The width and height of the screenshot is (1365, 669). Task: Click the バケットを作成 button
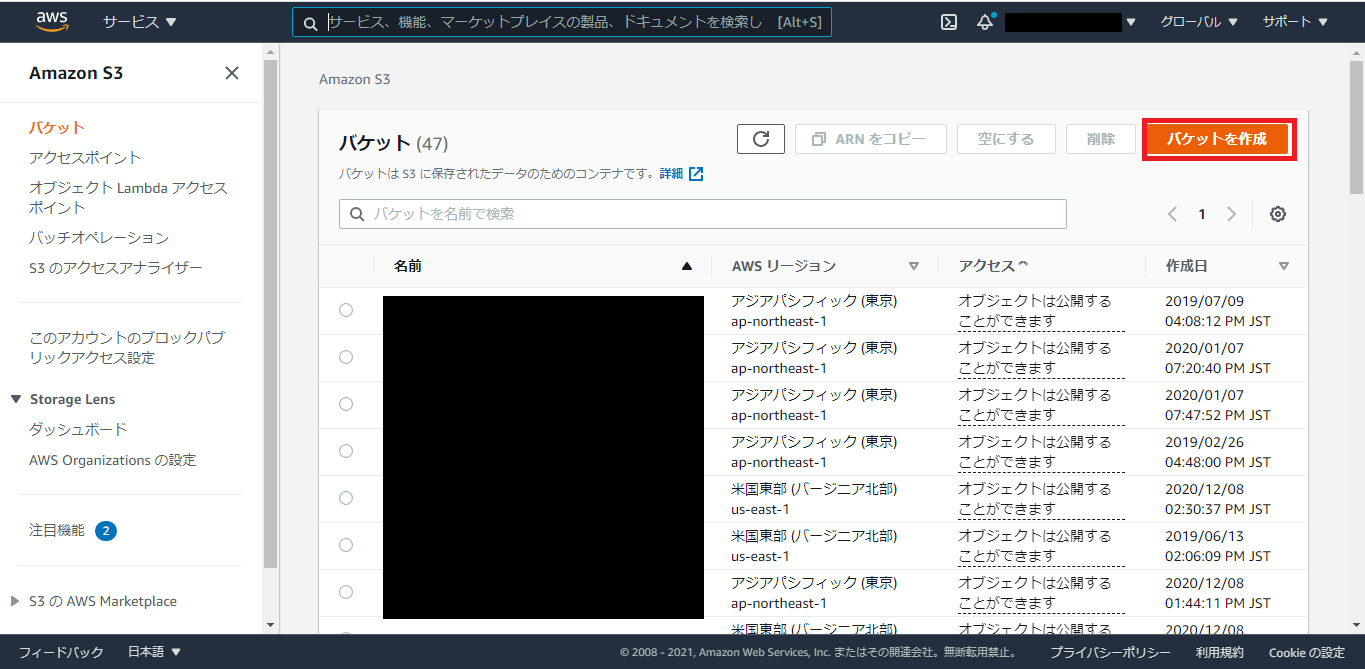1217,139
